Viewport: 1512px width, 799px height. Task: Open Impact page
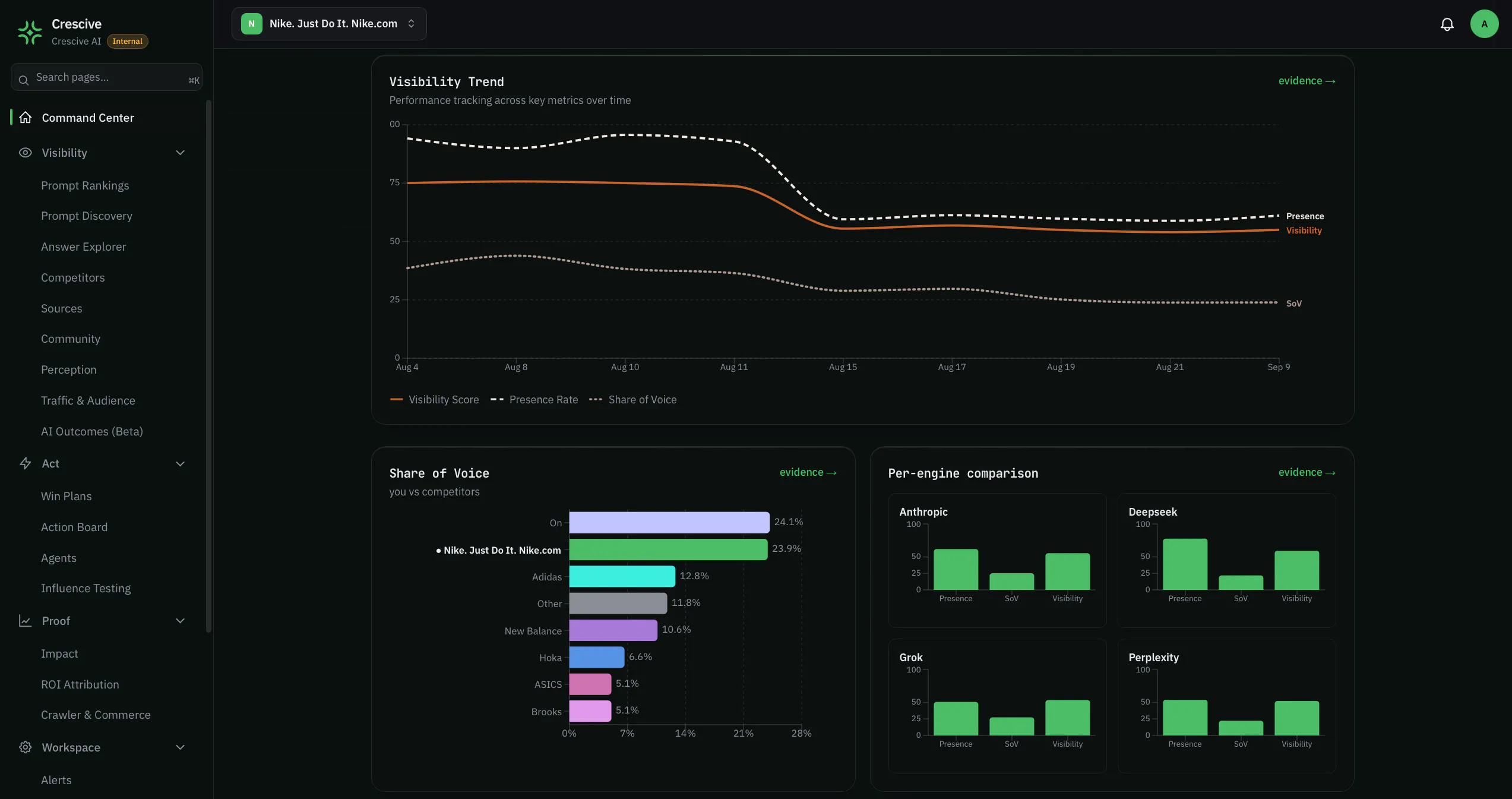59,653
